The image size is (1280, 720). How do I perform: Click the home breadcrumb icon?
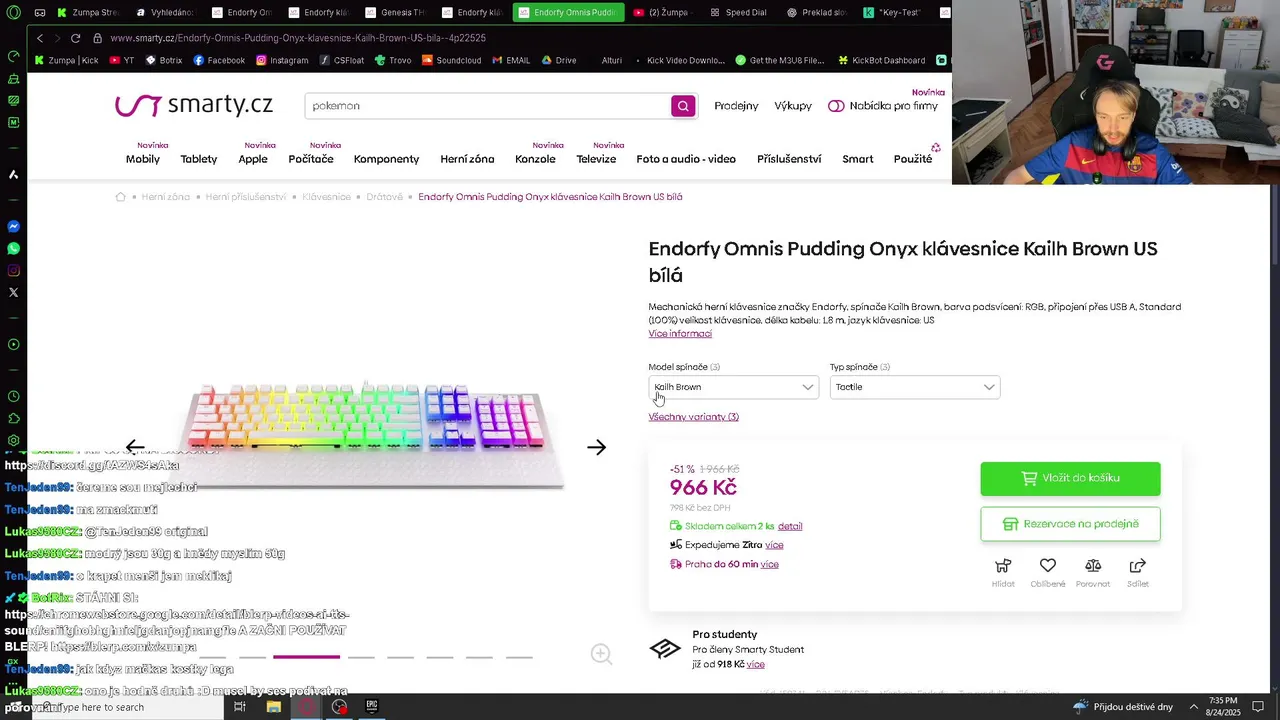(121, 197)
